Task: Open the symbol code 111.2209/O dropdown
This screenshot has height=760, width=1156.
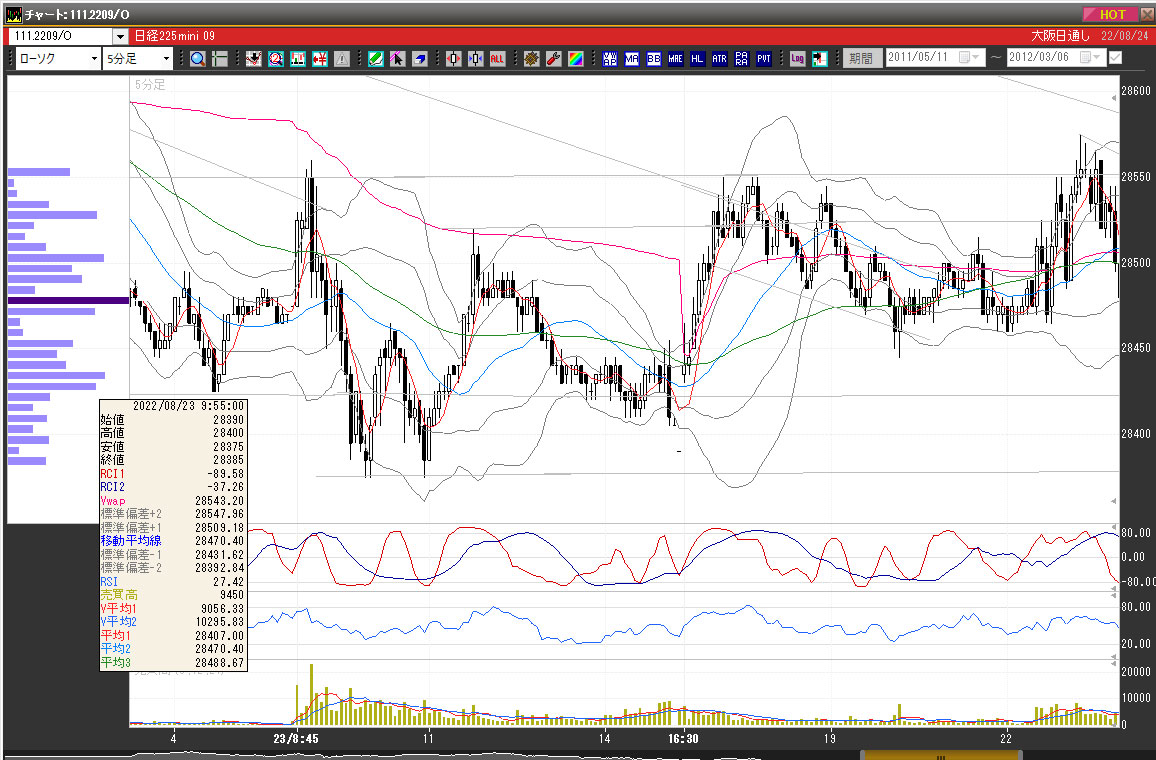Action: click(x=120, y=36)
